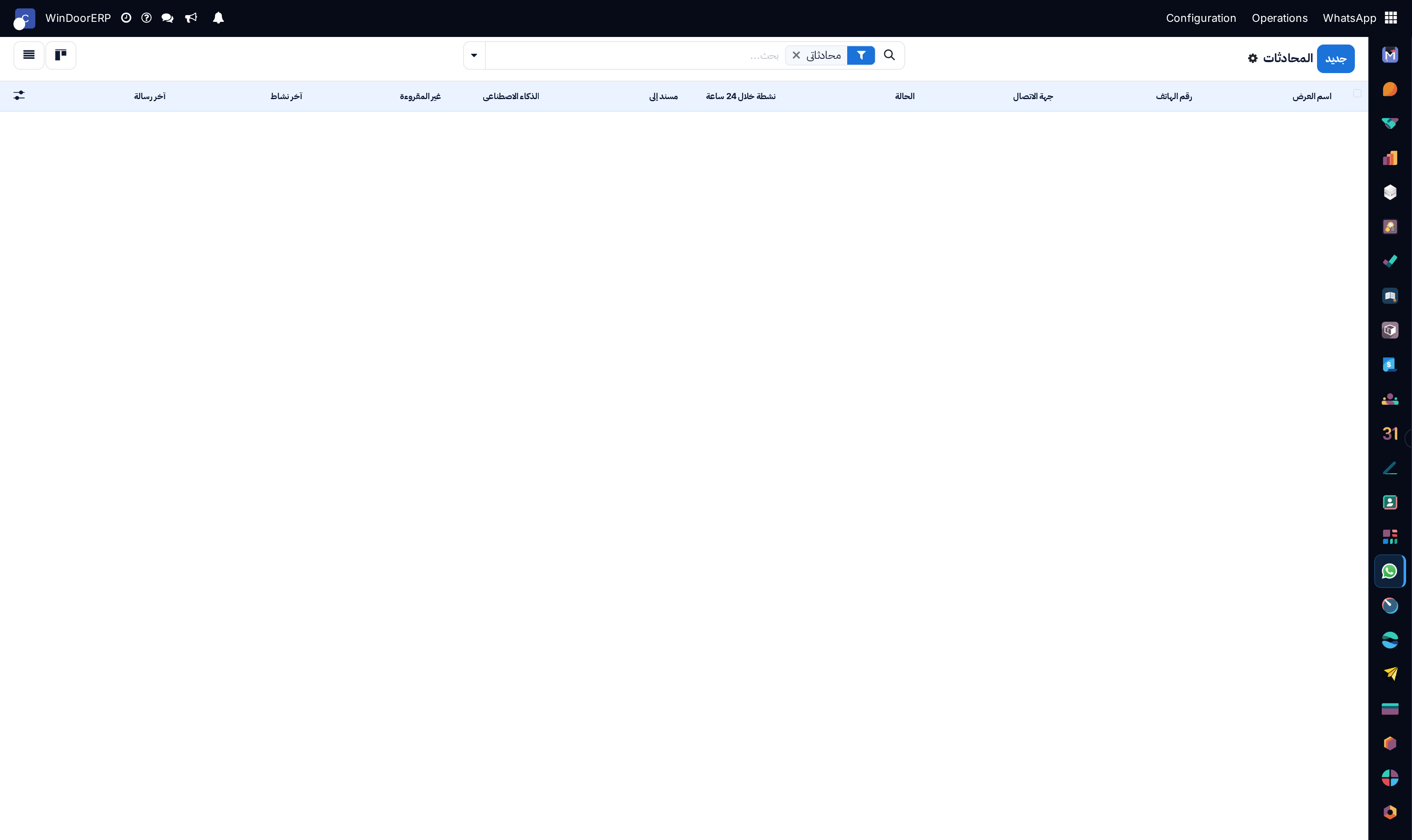Toggle the select-all rows checkbox
1412x840 pixels.
[x=1357, y=93]
